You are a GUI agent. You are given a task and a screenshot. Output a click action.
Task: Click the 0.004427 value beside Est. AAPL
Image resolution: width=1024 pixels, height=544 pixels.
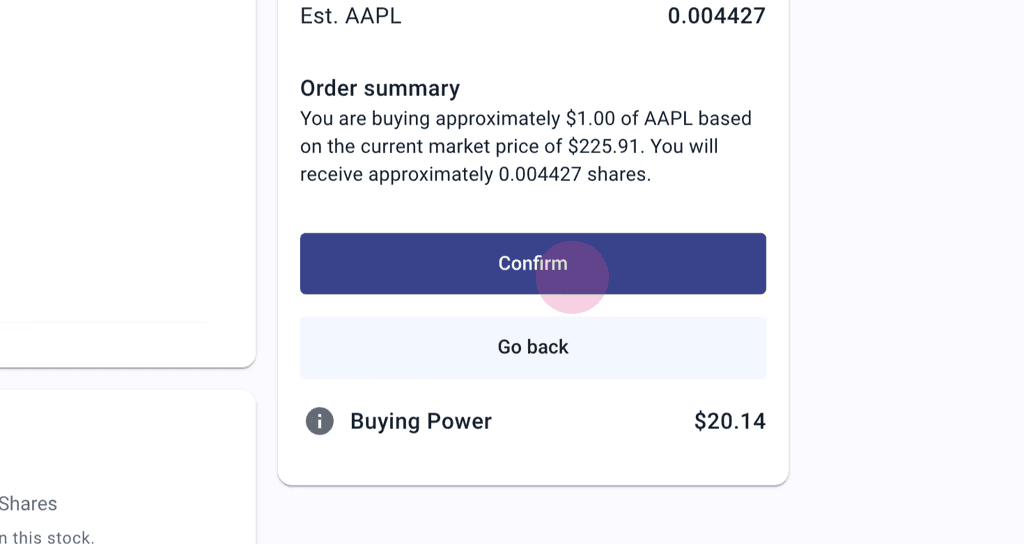pos(716,16)
